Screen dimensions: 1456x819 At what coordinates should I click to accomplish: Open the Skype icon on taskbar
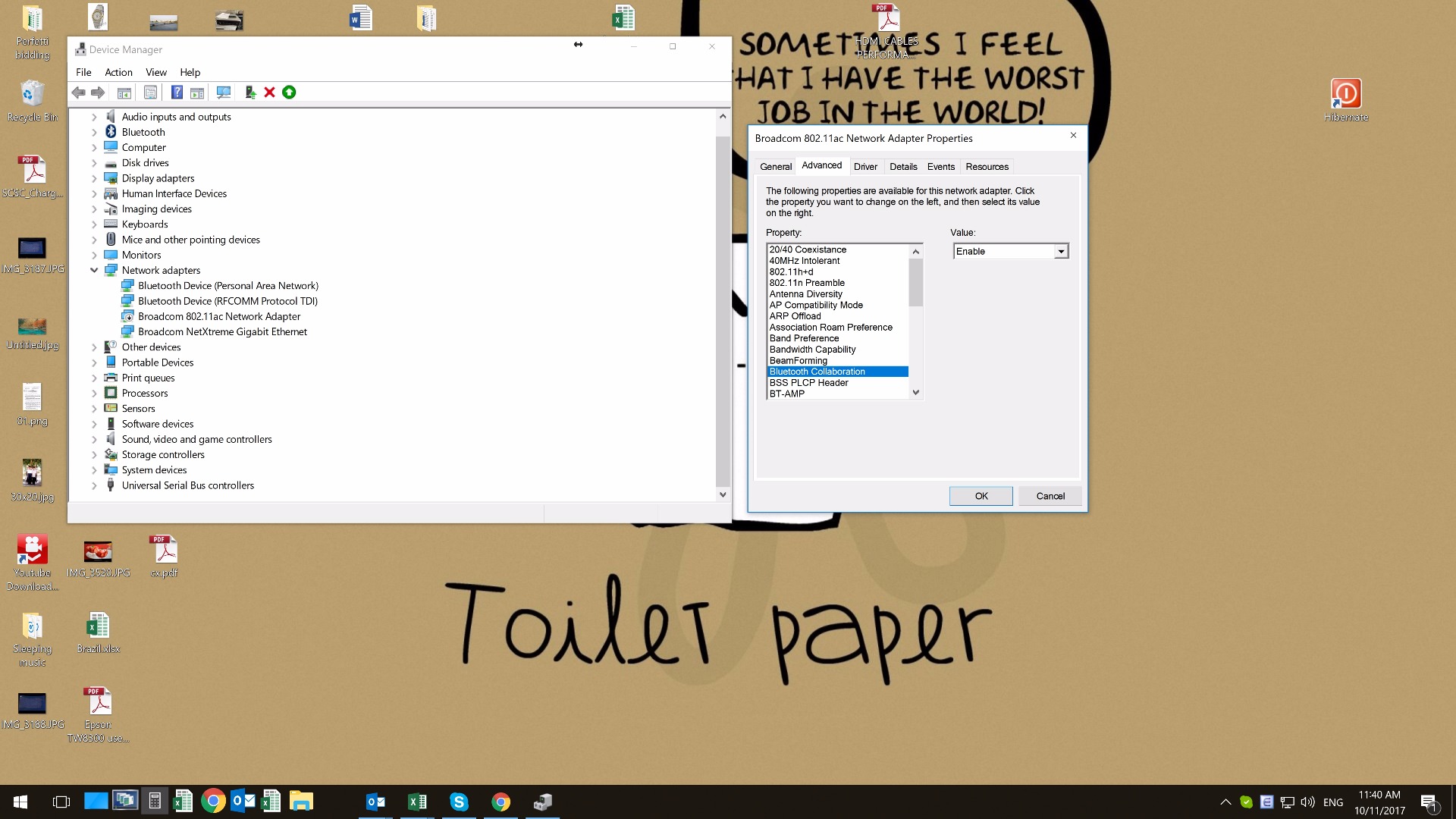click(x=458, y=802)
